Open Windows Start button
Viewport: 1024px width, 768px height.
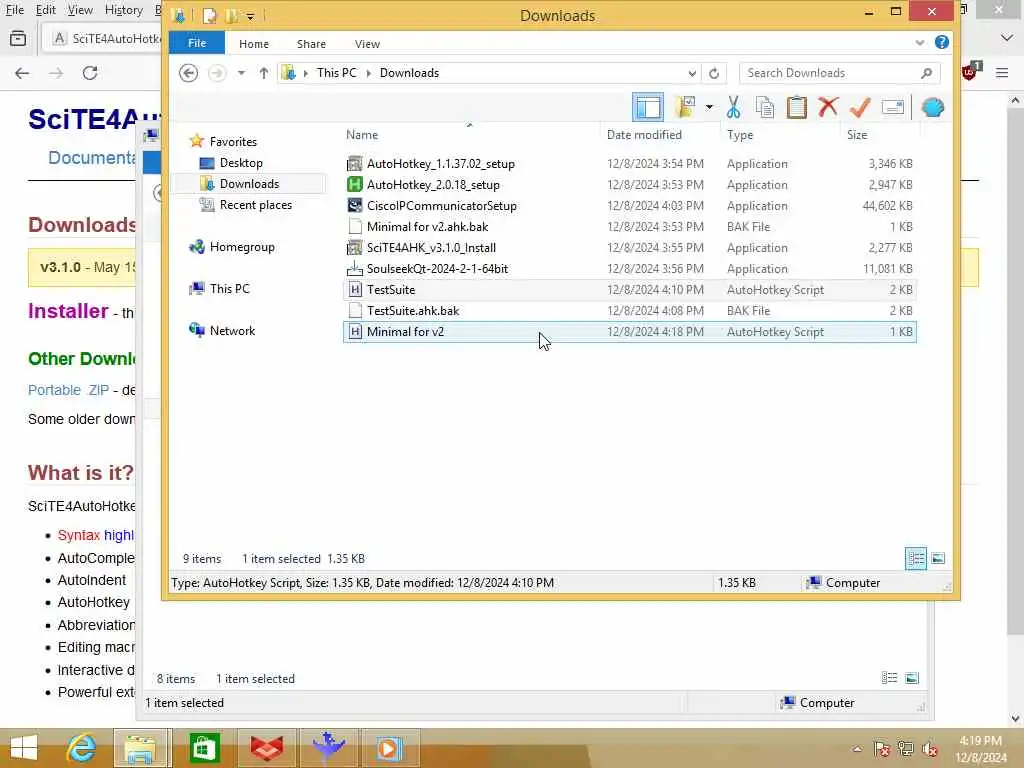[x=24, y=748]
